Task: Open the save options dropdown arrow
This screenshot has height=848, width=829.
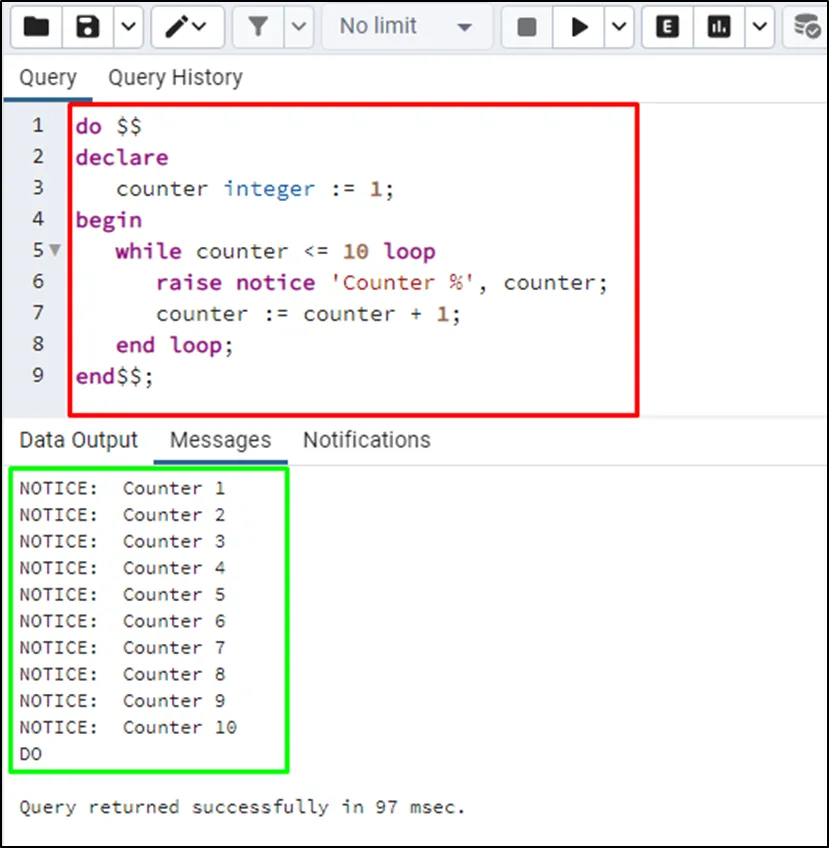Action: coord(127,27)
